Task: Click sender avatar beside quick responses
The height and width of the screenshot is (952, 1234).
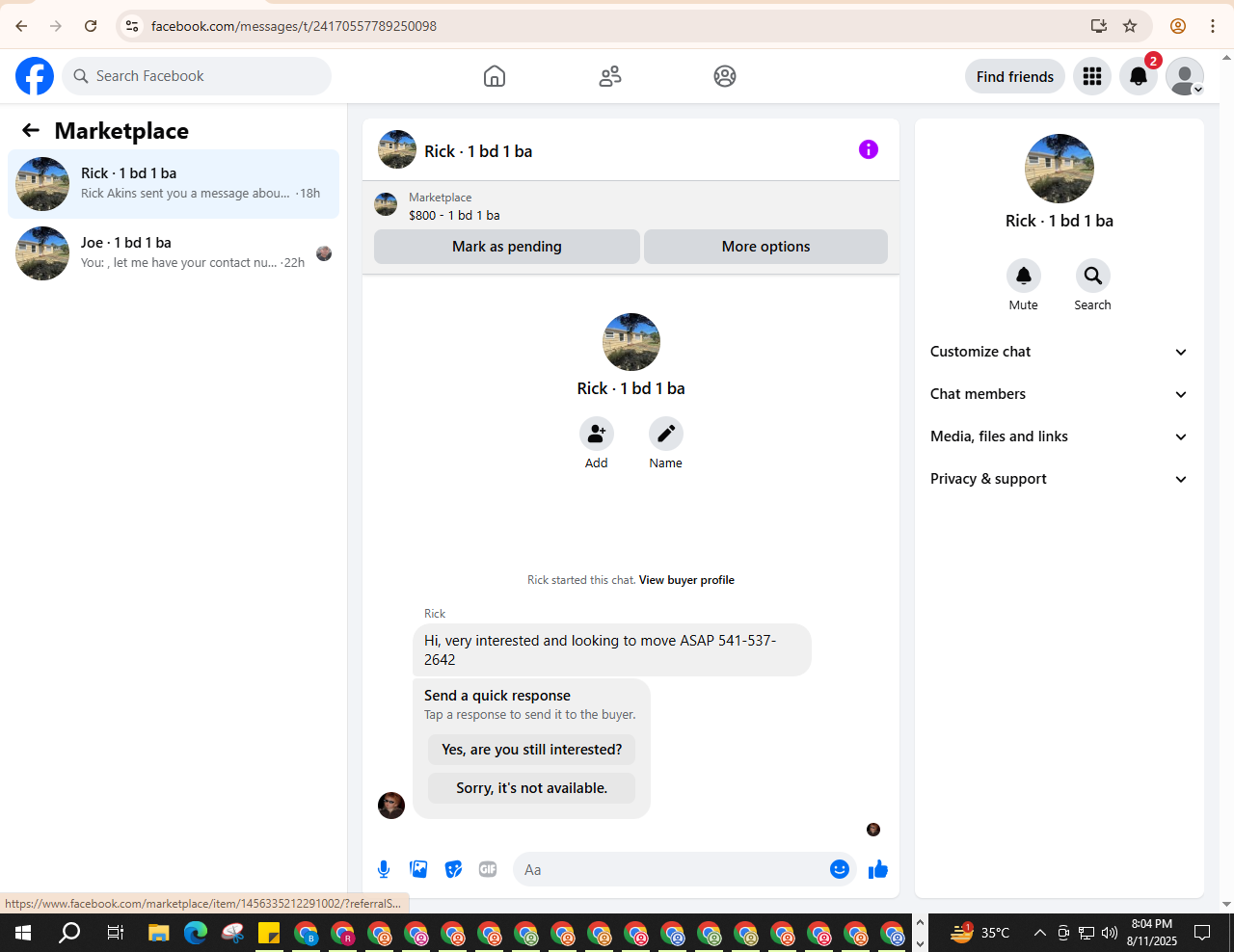Action: pyautogui.click(x=391, y=806)
